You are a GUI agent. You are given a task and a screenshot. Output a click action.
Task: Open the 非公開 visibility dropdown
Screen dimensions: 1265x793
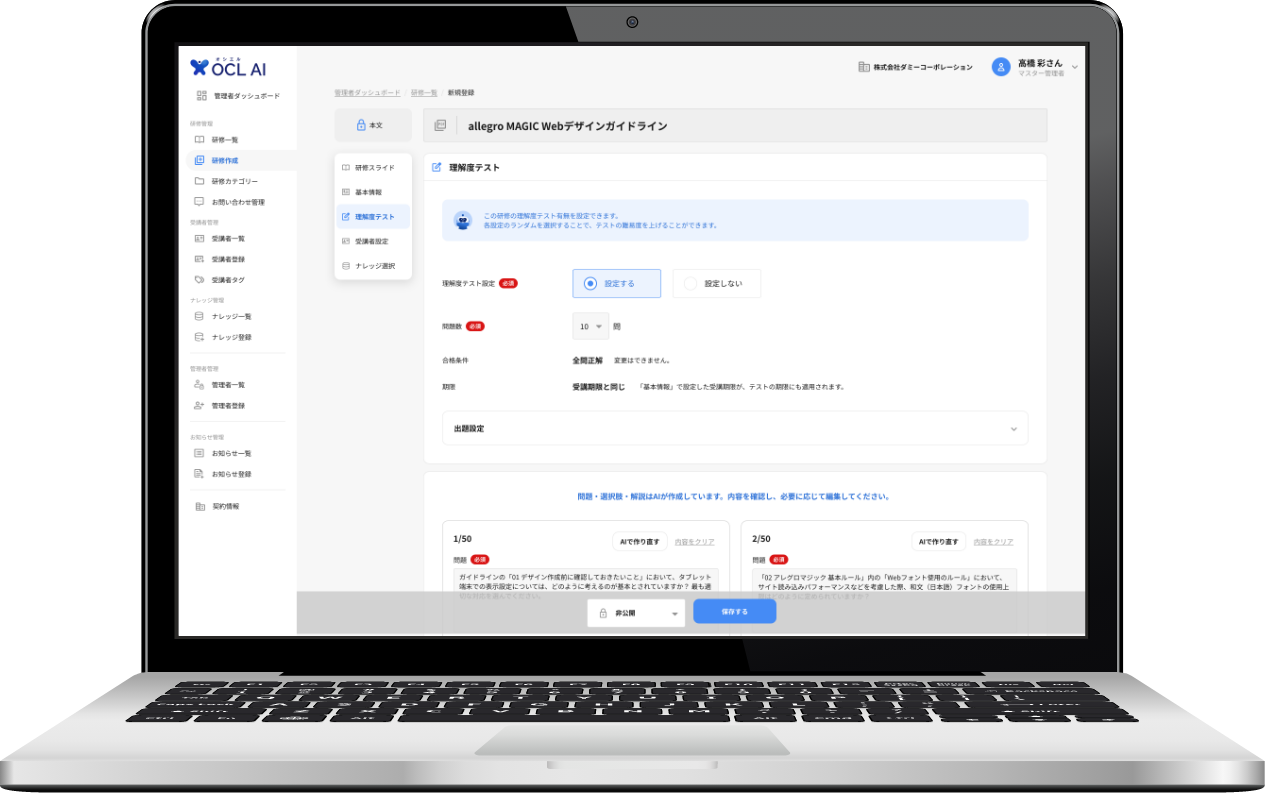pyautogui.click(x=636, y=613)
